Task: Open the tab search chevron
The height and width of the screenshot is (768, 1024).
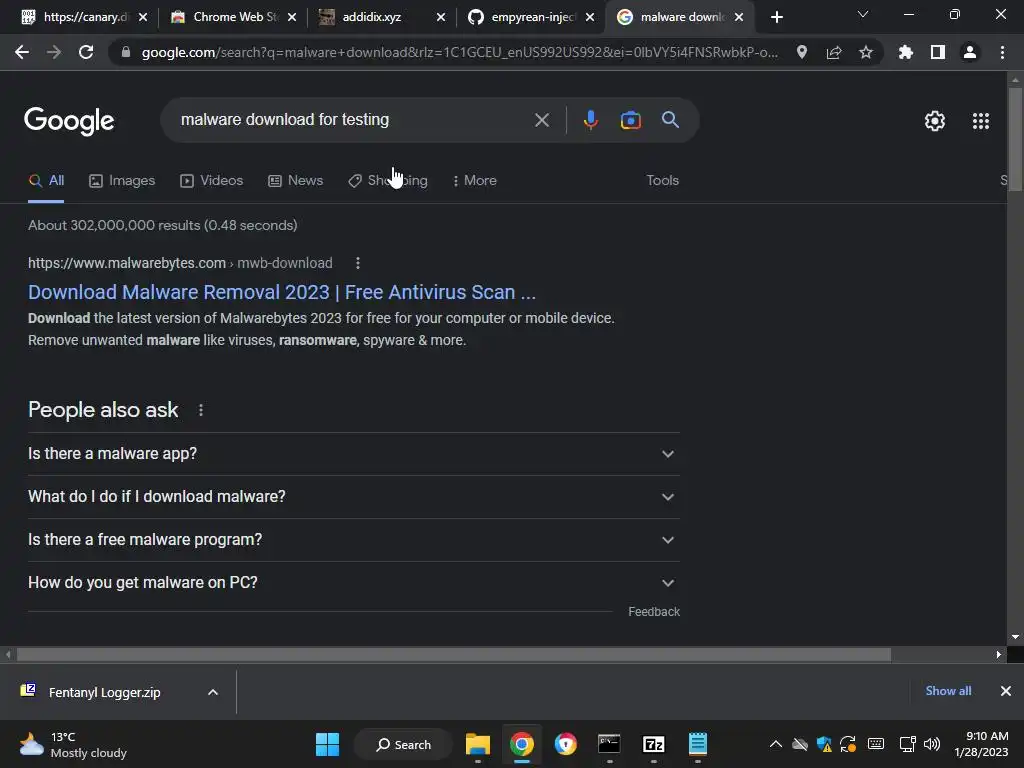Action: (863, 14)
